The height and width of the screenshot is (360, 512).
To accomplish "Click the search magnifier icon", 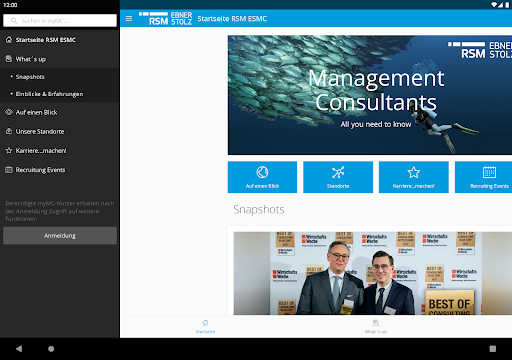I will [x=14, y=21].
